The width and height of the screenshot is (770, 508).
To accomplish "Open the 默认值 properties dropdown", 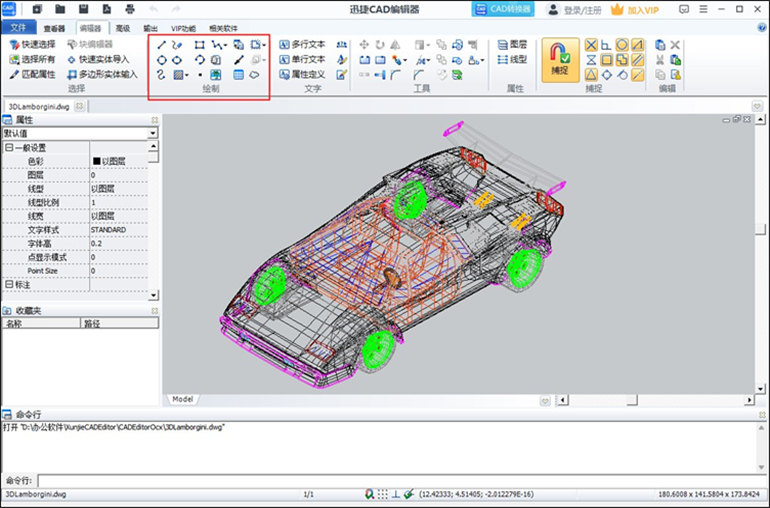I will coord(153,133).
